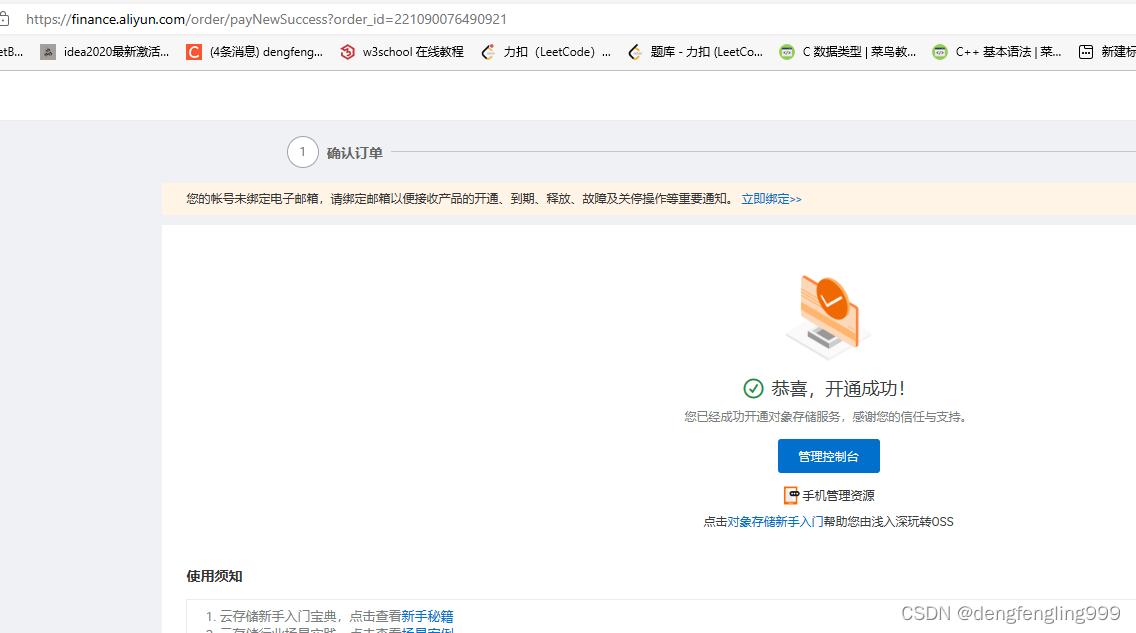Viewport: 1136px width, 633px height.
Task: Open the 管理控制台 console button
Action: tap(829, 456)
